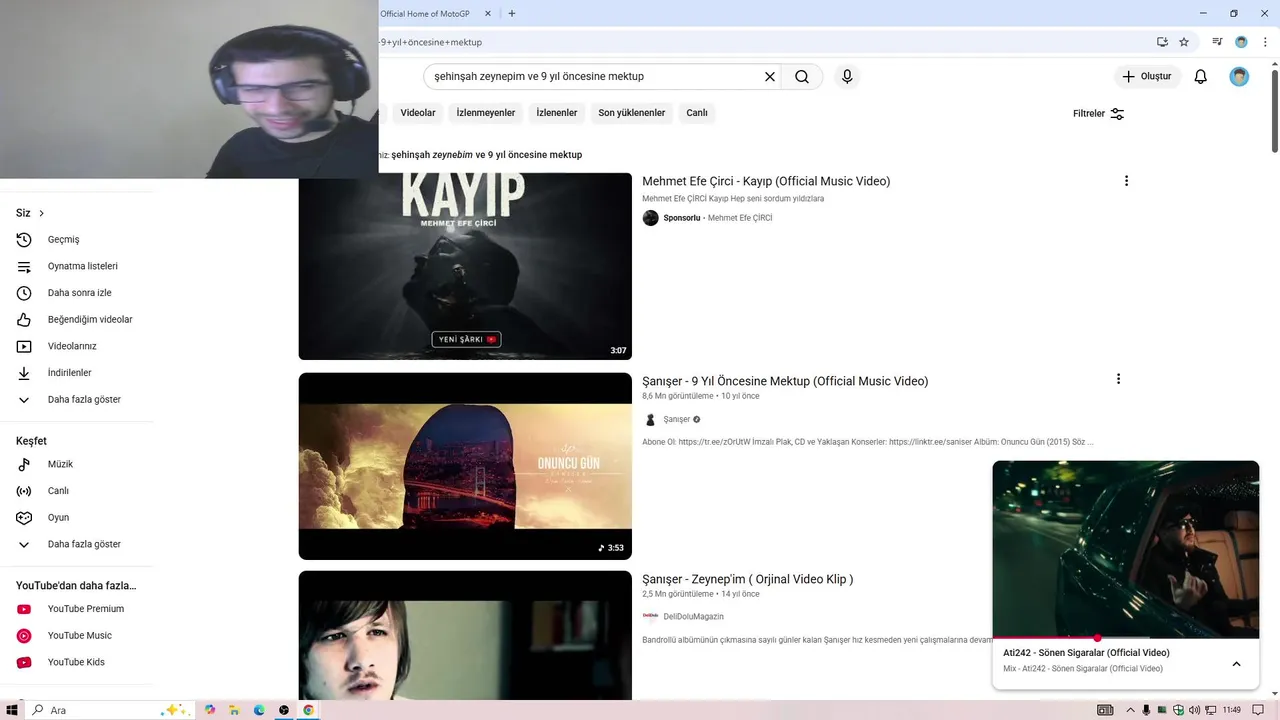Open Chrome from the Windows taskbar
Image resolution: width=1280 pixels, height=720 pixels.
pyautogui.click(x=308, y=710)
